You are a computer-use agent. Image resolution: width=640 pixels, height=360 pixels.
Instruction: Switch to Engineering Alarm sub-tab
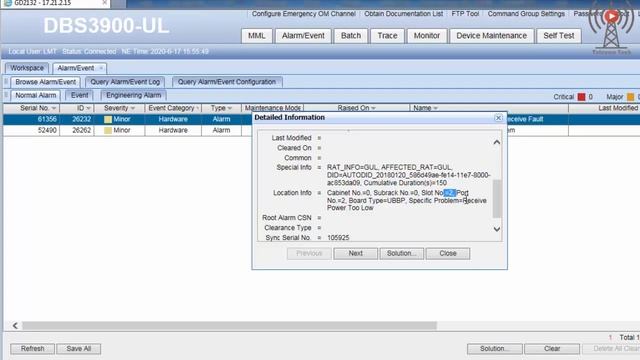click(133, 96)
